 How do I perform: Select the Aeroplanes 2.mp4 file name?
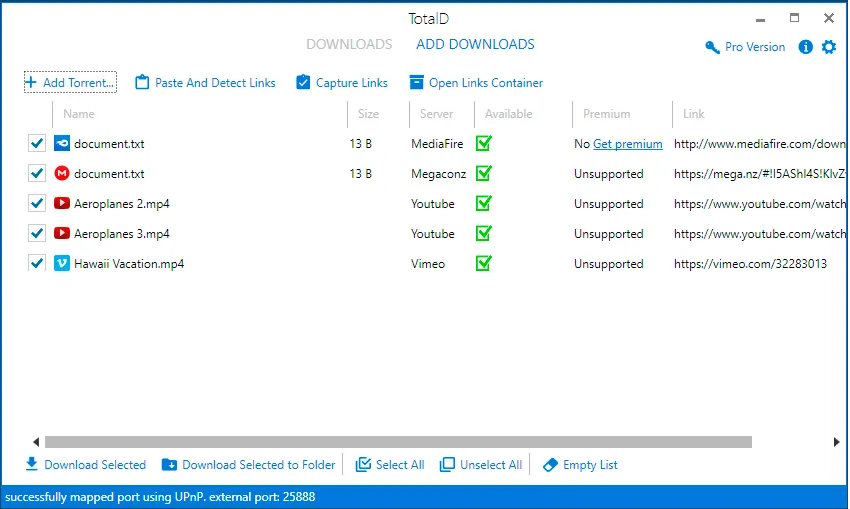pos(122,204)
